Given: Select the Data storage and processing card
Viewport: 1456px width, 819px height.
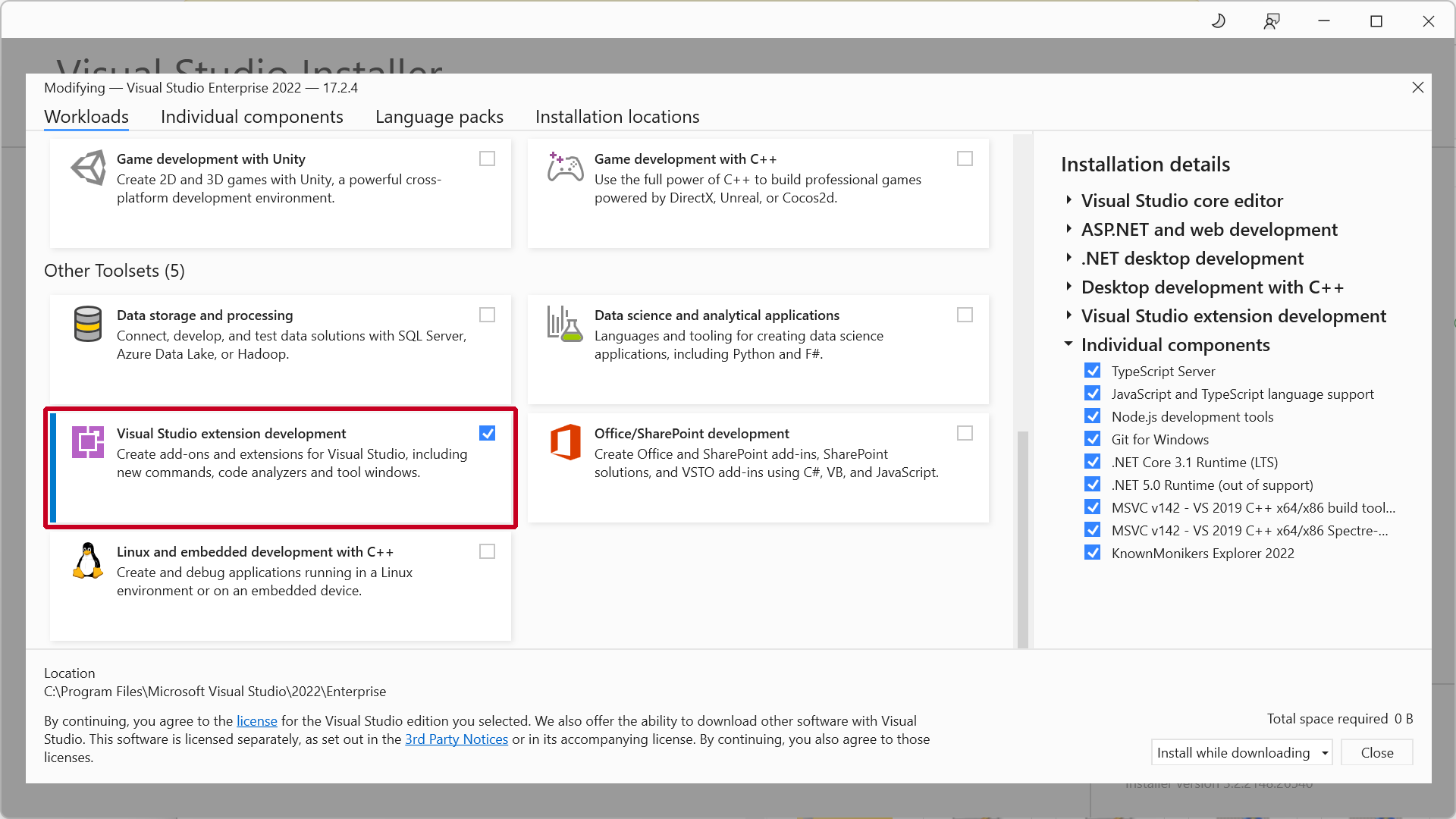Looking at the screenshot, I should 281,350.
